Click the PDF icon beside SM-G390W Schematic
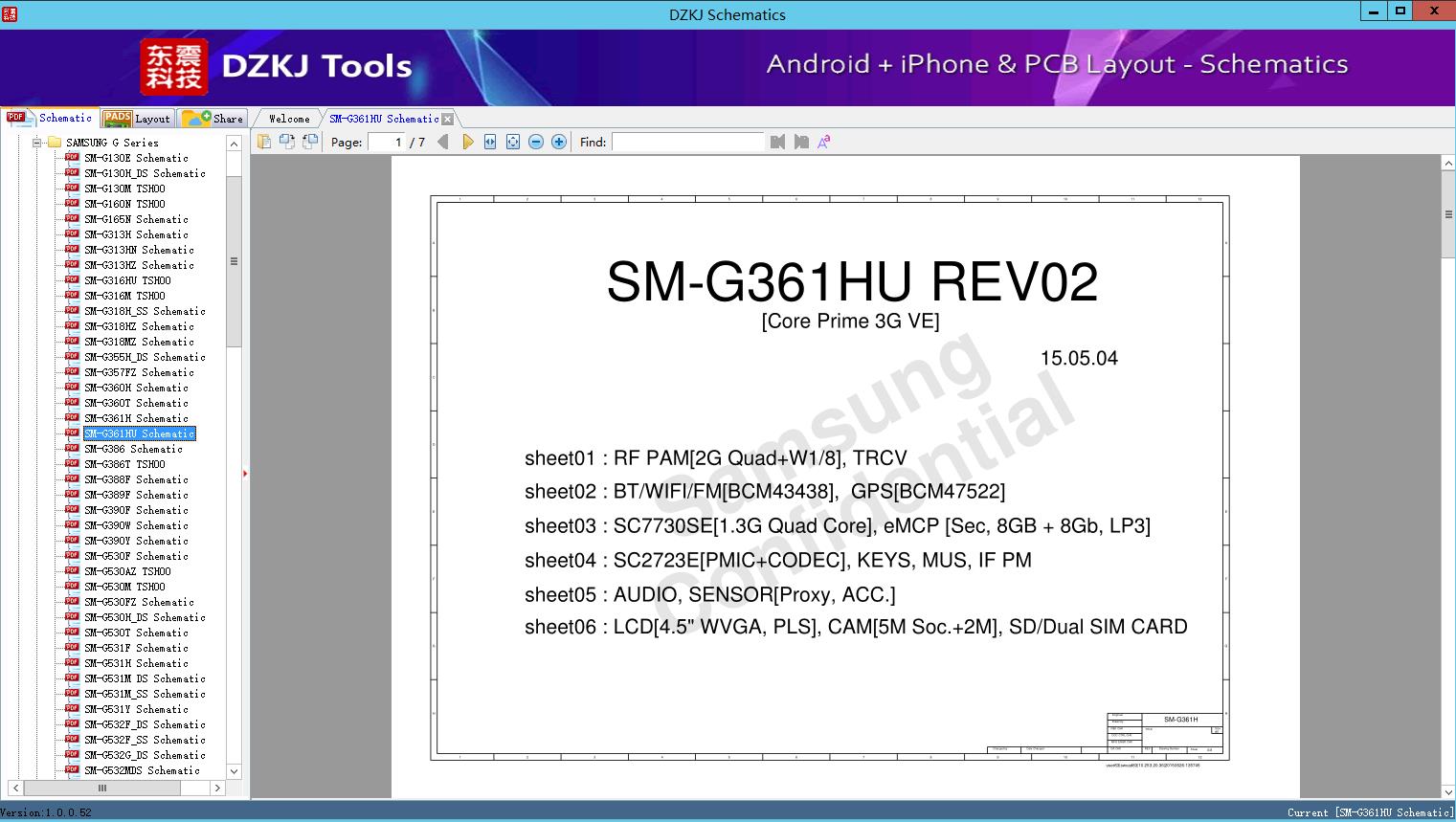This screenshot has height=822, width=1456. (72, 525)
